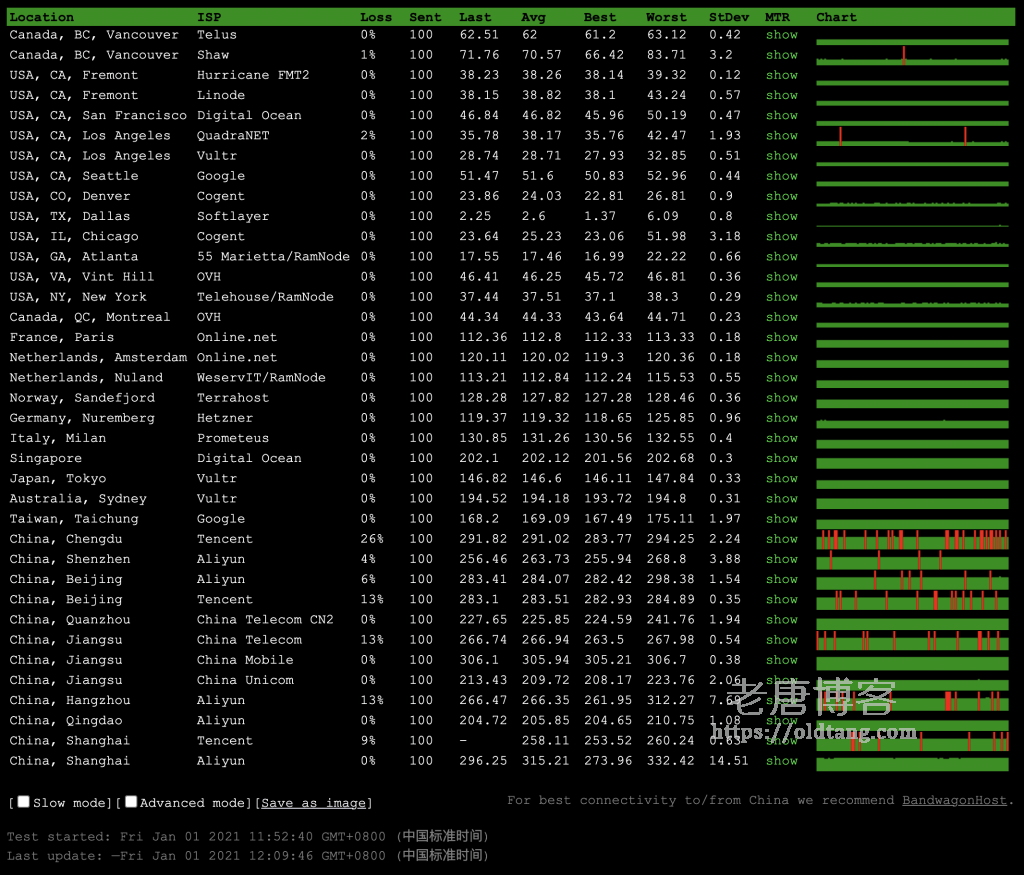Click the Jiangsu China Telecom chart
1024x875 pixels.
(x=912, y=641)
